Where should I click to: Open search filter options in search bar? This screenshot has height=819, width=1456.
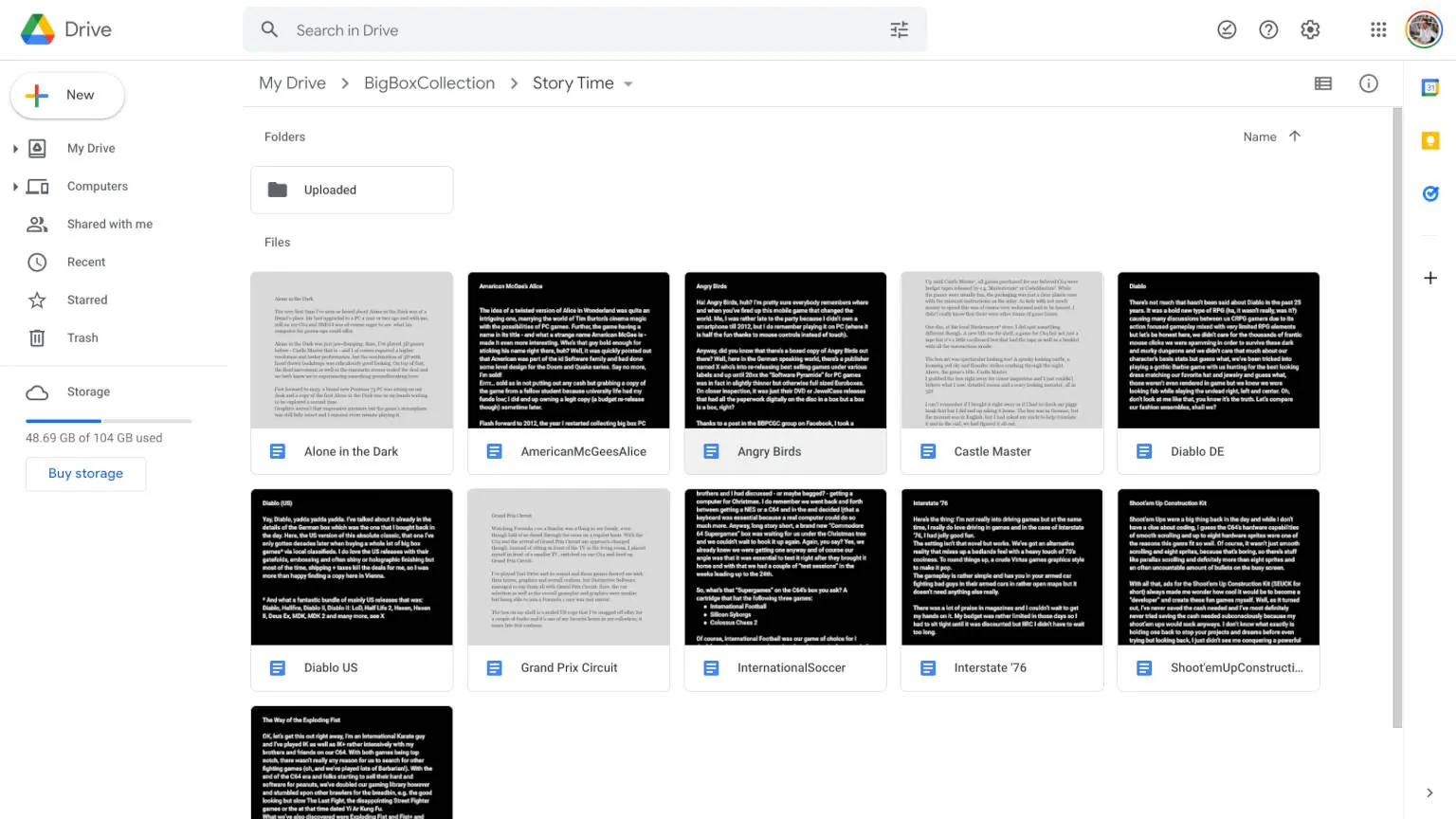pos(899,30)
